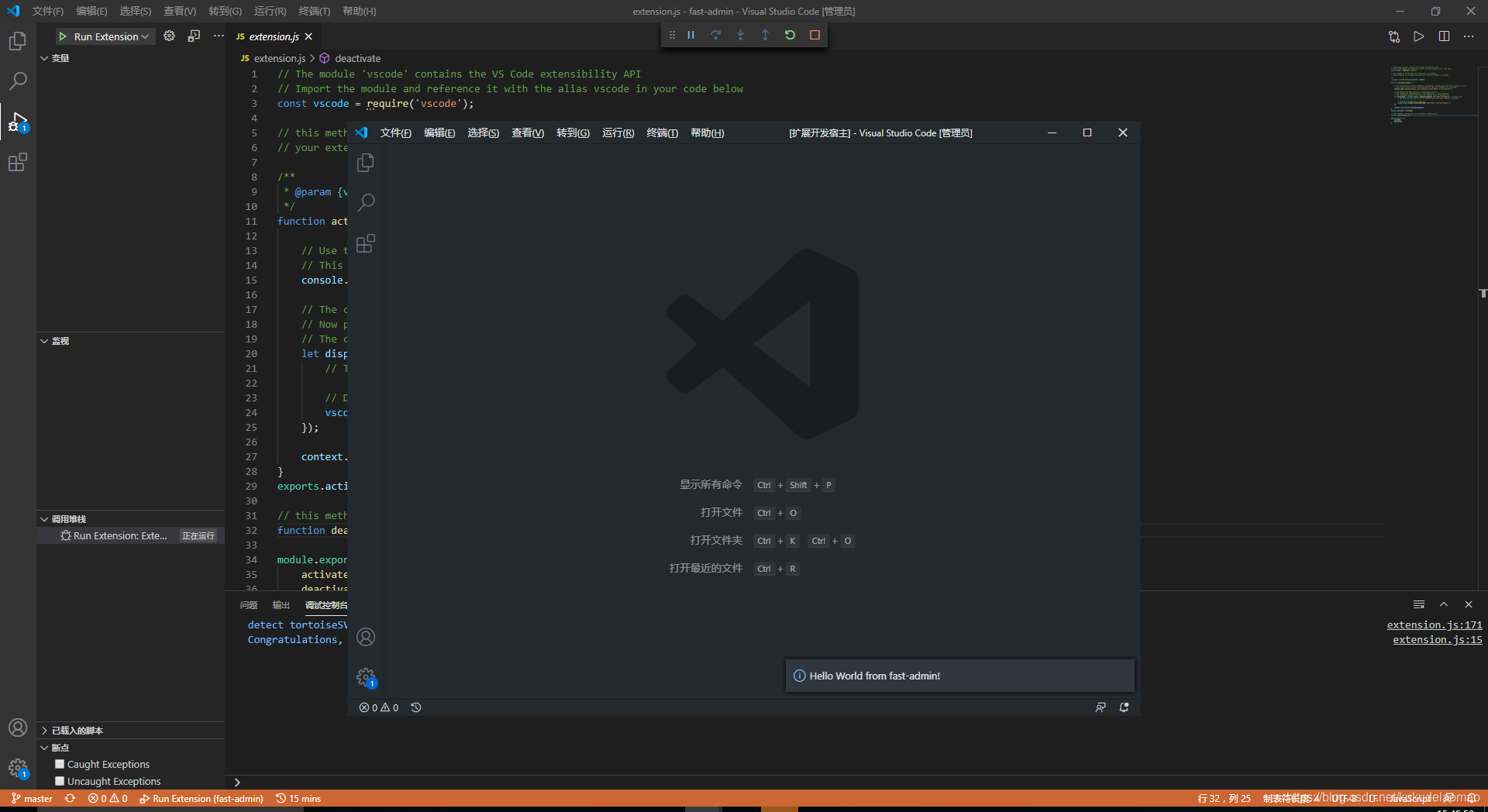Screen dimensions: 1488x812
Task: Open editor more actions ellipsis
Action: [x=1469, y=36]
